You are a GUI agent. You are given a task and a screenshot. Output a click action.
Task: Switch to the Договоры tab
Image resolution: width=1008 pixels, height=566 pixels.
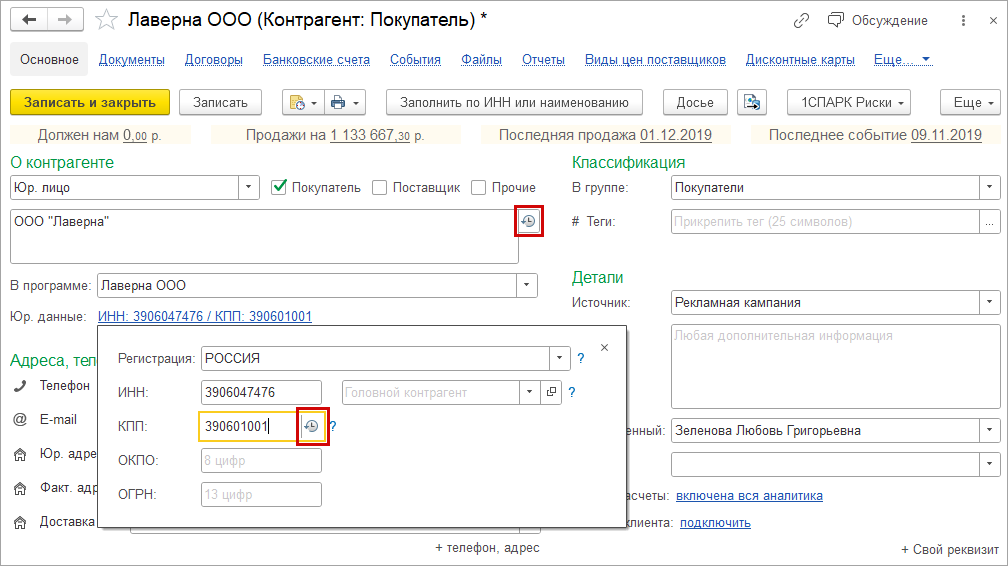(214, 60)
